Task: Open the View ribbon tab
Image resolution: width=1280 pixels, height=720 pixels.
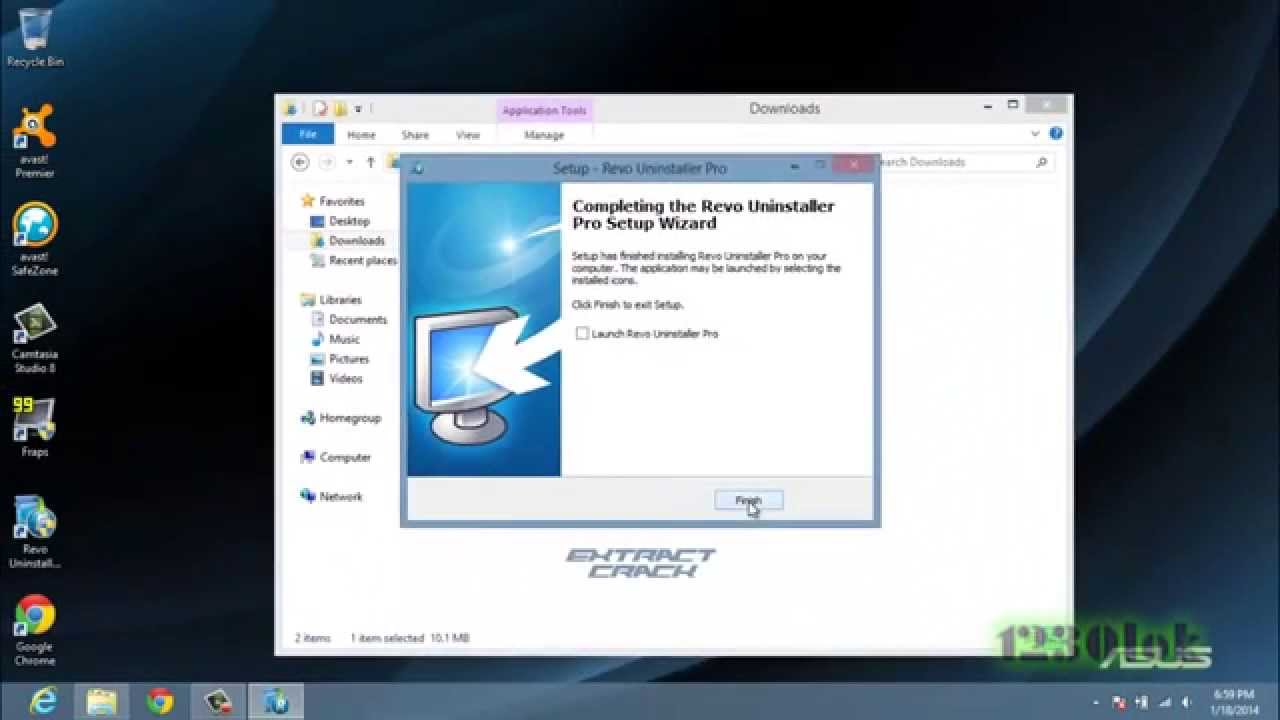Action: pyautogui.click(x=468, y=135)
